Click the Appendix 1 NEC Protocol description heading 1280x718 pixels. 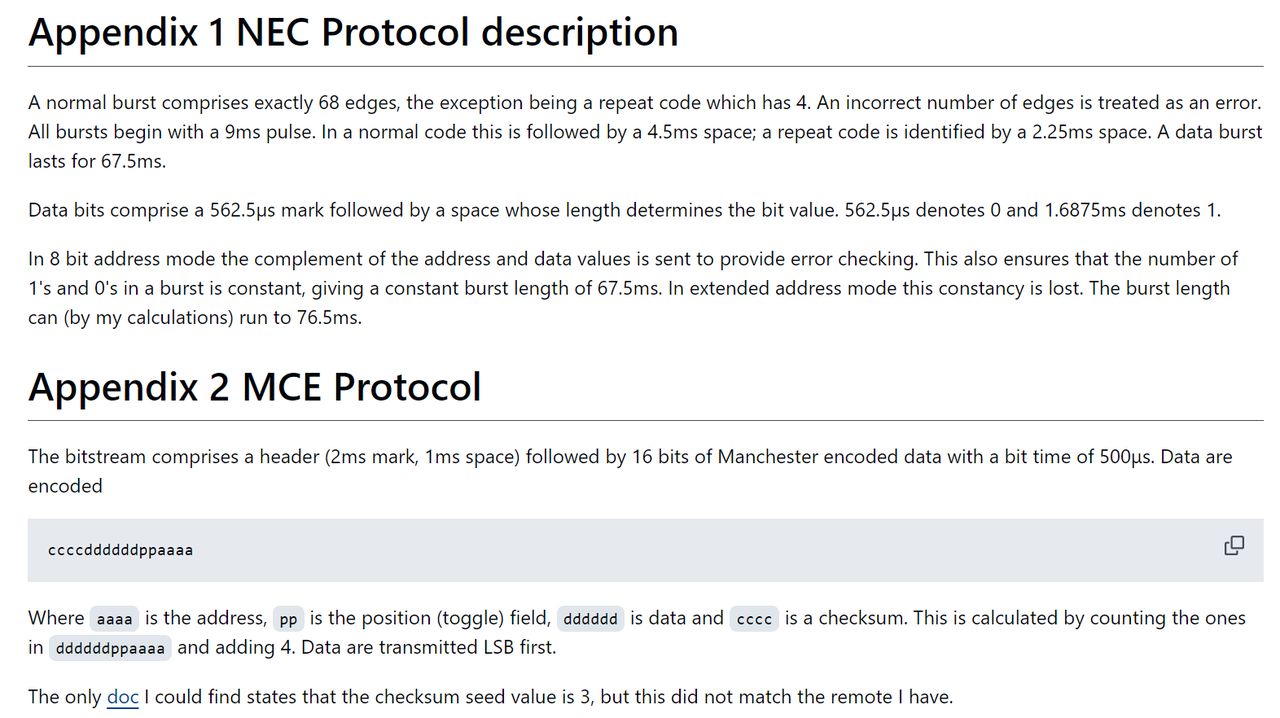click(353, 32)
